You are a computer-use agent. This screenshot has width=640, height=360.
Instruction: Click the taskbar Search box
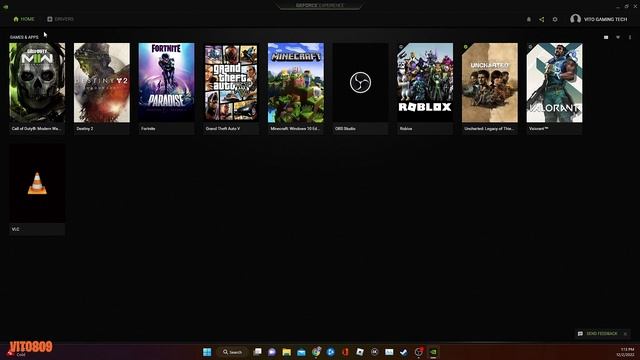233,352
